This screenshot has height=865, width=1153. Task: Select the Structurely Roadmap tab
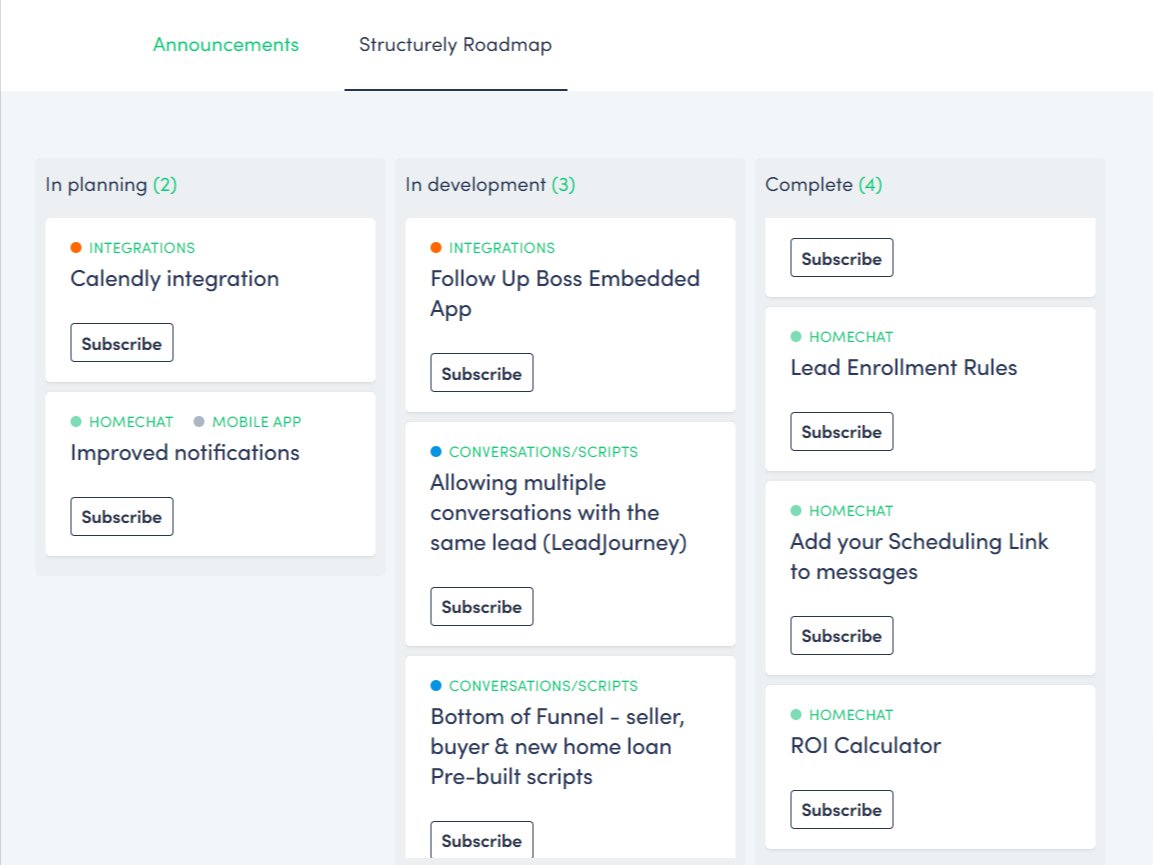[x=455, y=44]
